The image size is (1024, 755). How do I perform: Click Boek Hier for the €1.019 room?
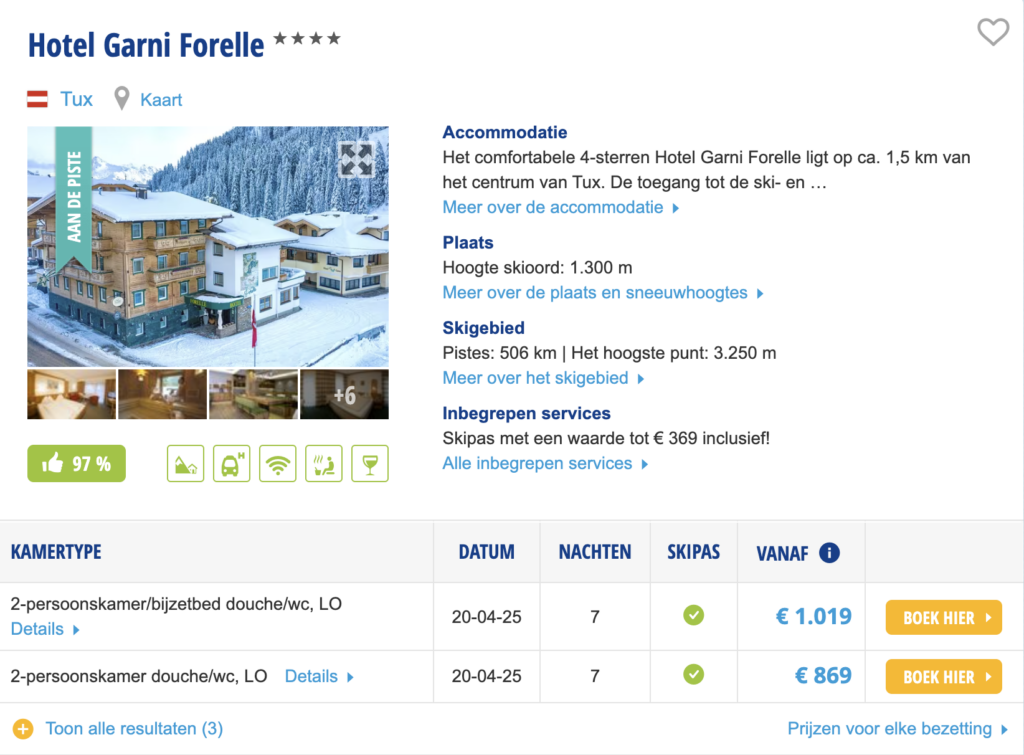coord(943,618)
